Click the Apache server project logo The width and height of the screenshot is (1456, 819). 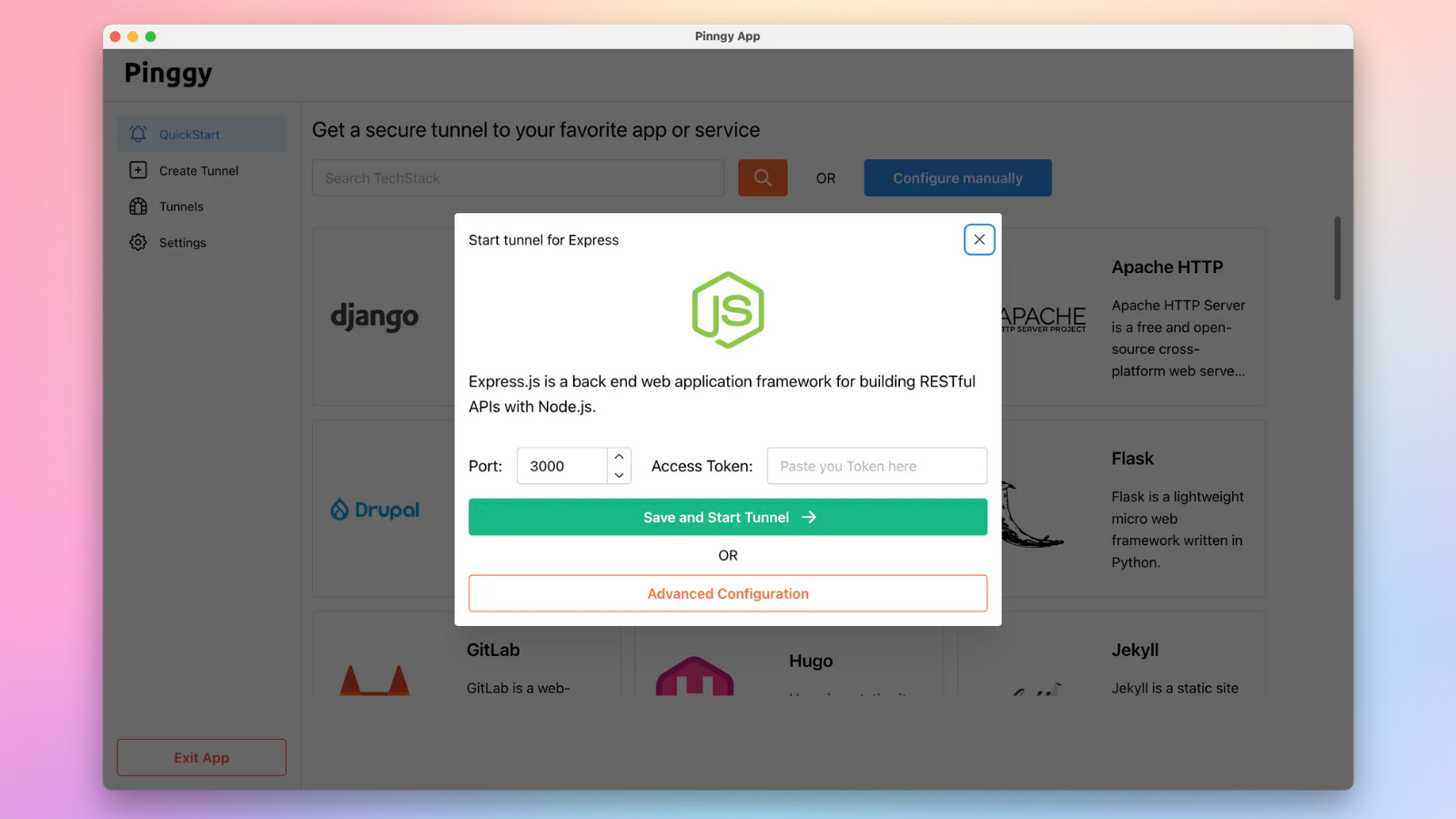(1044, 318)
